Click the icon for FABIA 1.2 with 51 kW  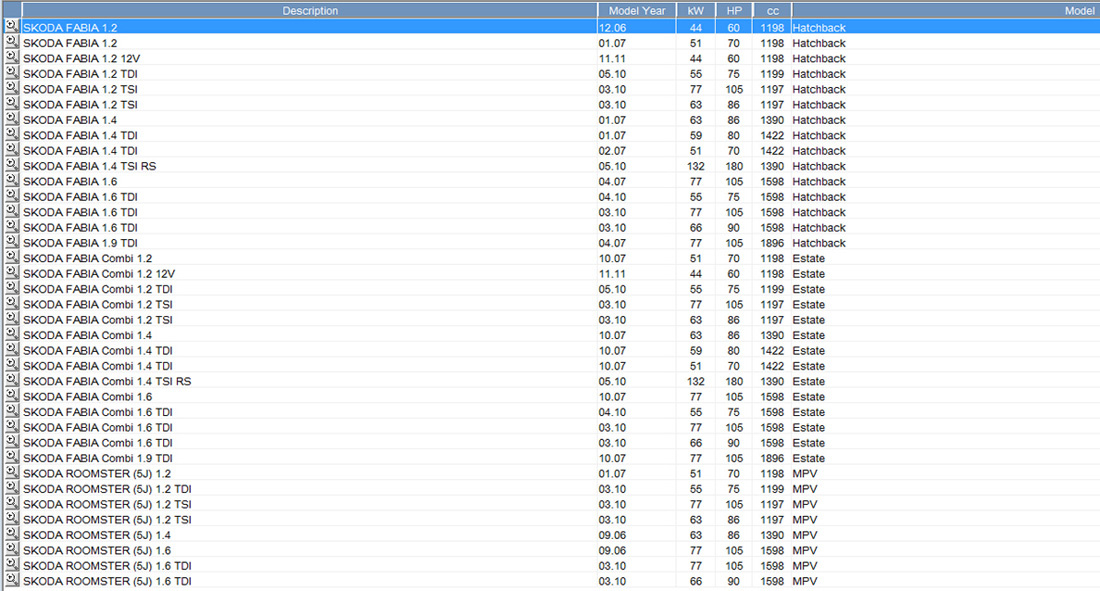pyautogui.click(x=11, y=42)
